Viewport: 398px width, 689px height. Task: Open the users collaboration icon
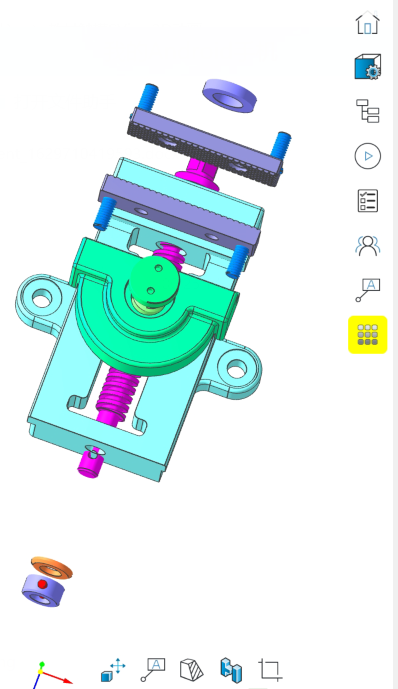(368, 246)
